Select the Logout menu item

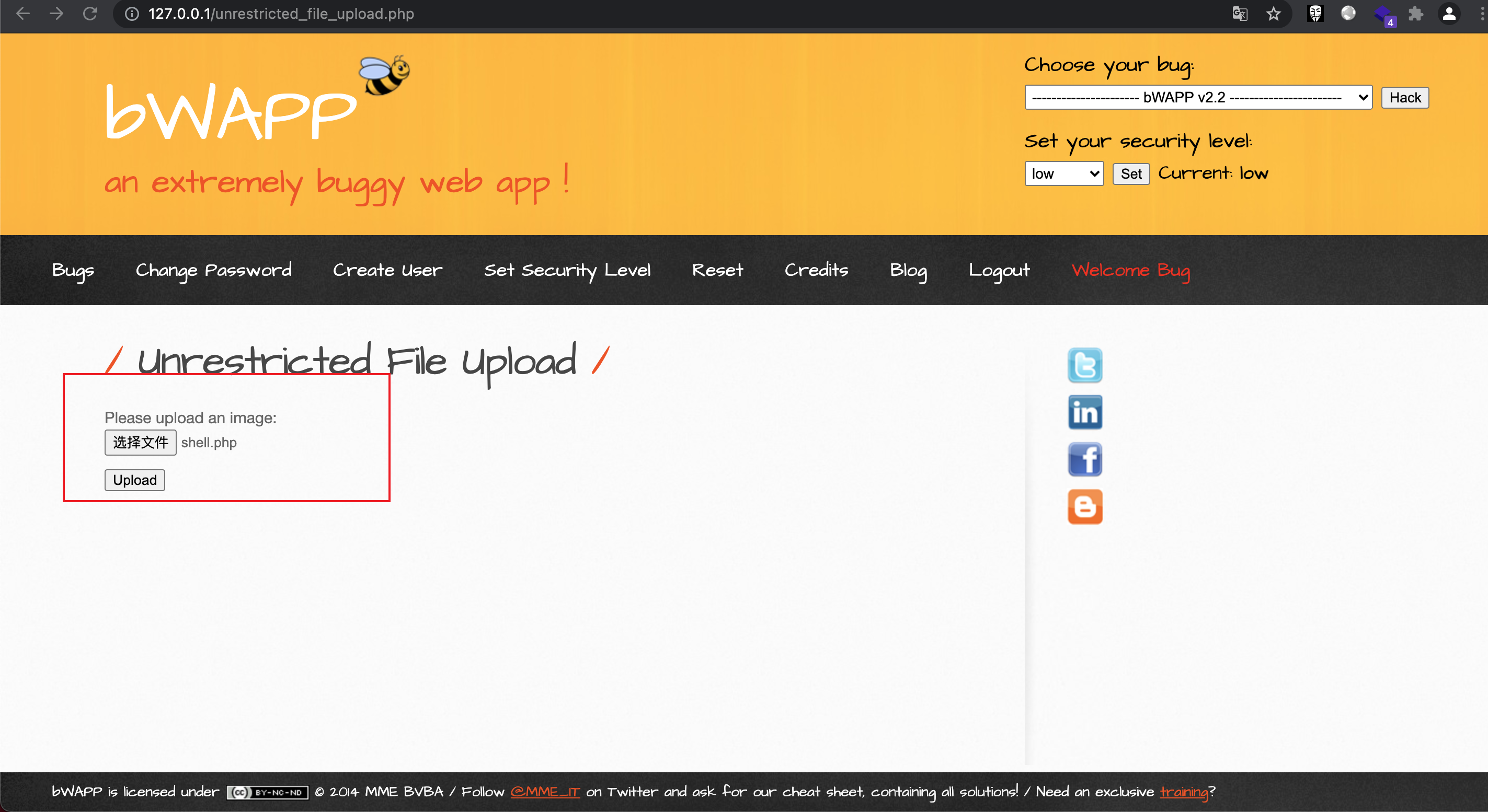[999, 270]
